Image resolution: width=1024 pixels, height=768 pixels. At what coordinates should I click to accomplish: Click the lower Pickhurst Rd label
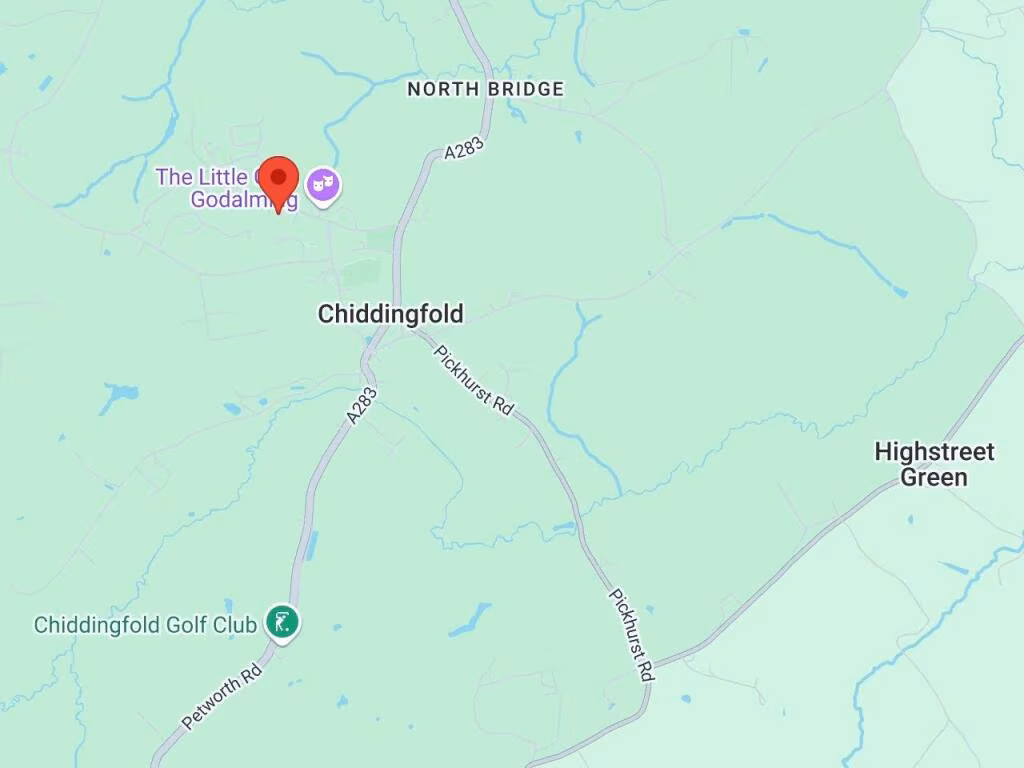coord(632,635)
